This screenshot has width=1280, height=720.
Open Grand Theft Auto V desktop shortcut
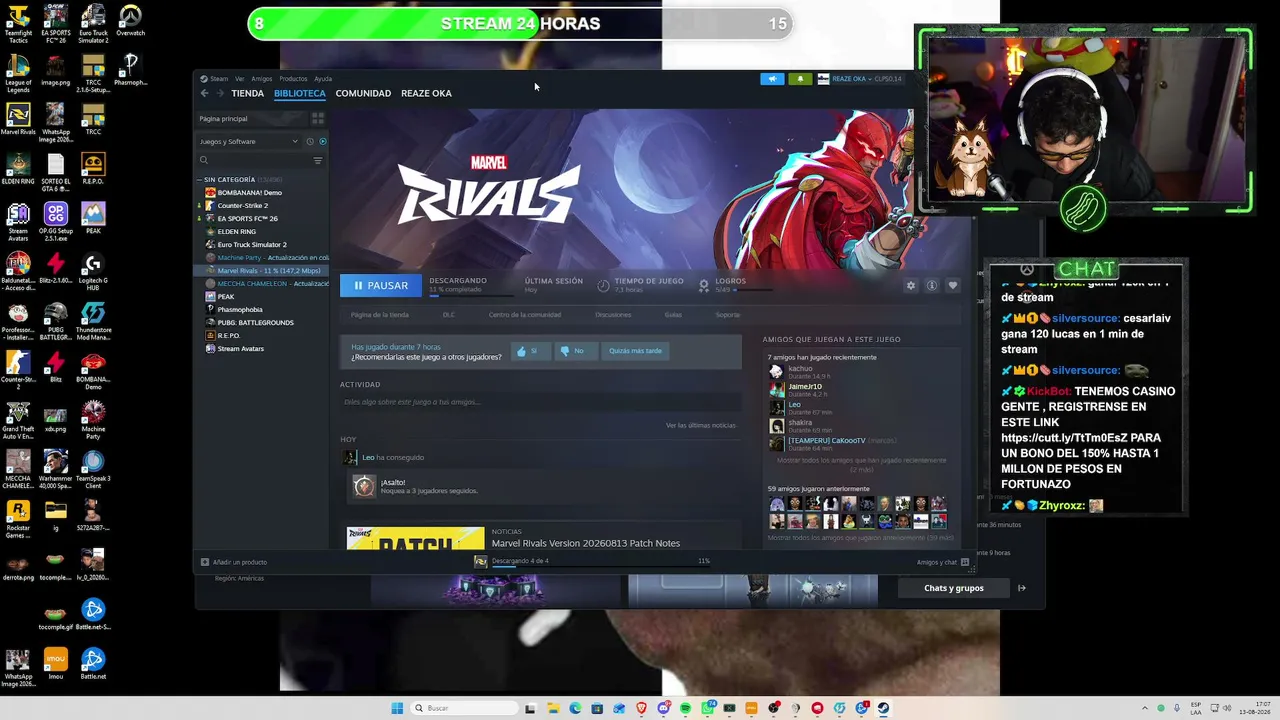click(x=18, y=417)
